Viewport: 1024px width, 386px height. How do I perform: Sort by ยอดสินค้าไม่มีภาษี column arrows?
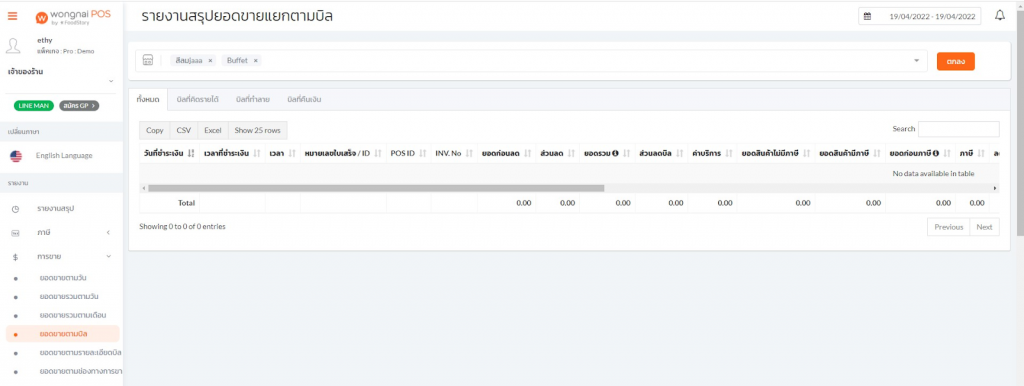pyautogui.click(x=807, y=153)
